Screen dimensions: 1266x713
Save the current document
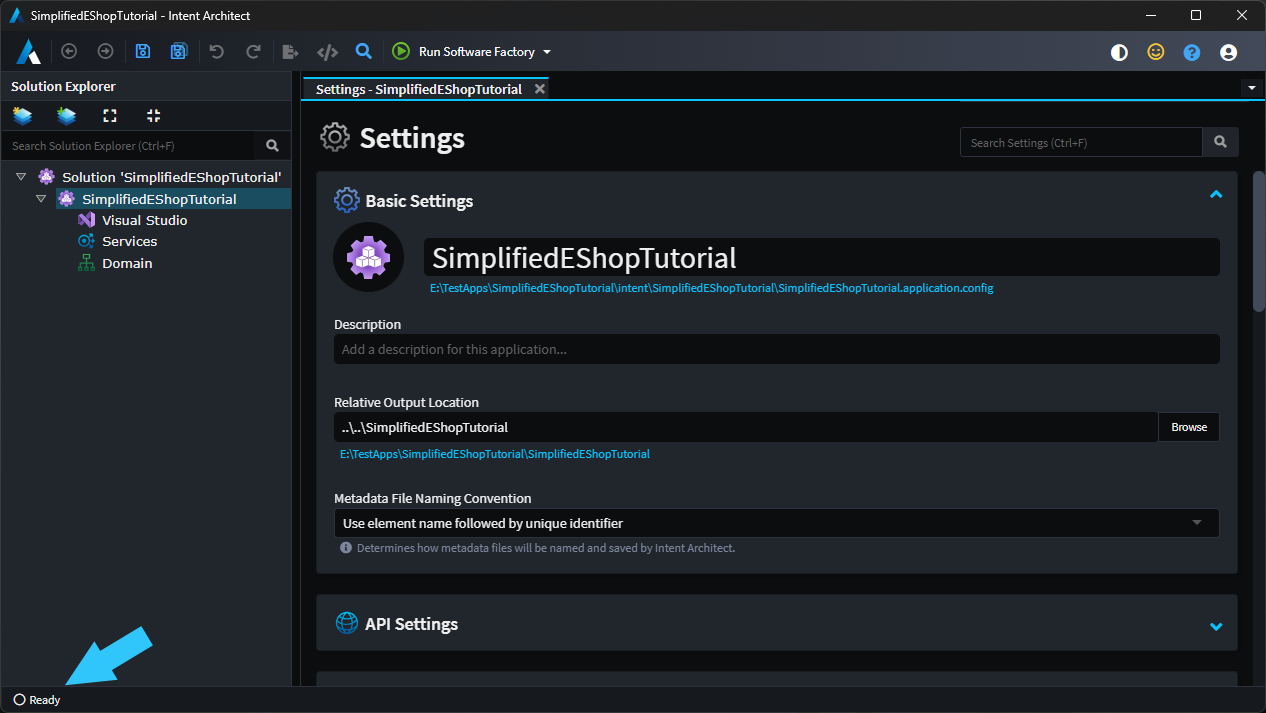coord(143,51)
